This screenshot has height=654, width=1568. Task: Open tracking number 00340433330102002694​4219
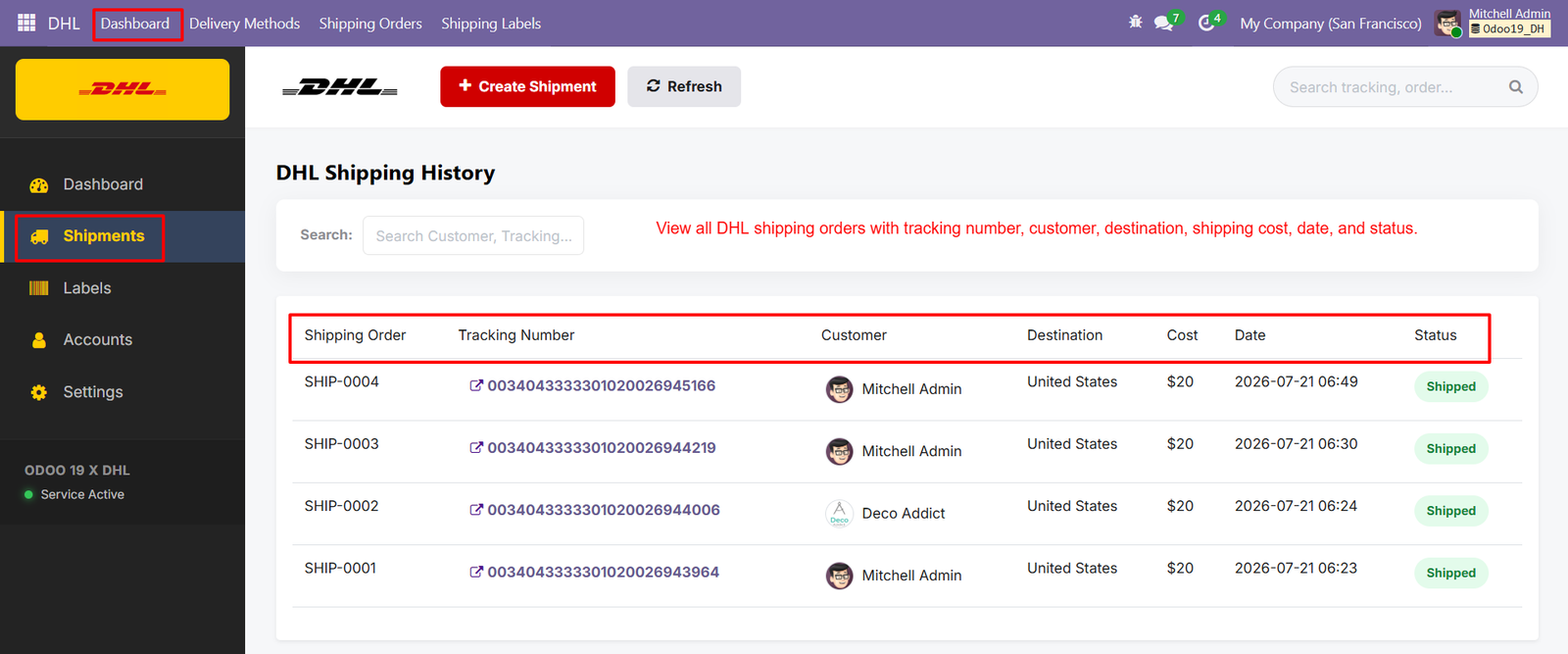602,447
